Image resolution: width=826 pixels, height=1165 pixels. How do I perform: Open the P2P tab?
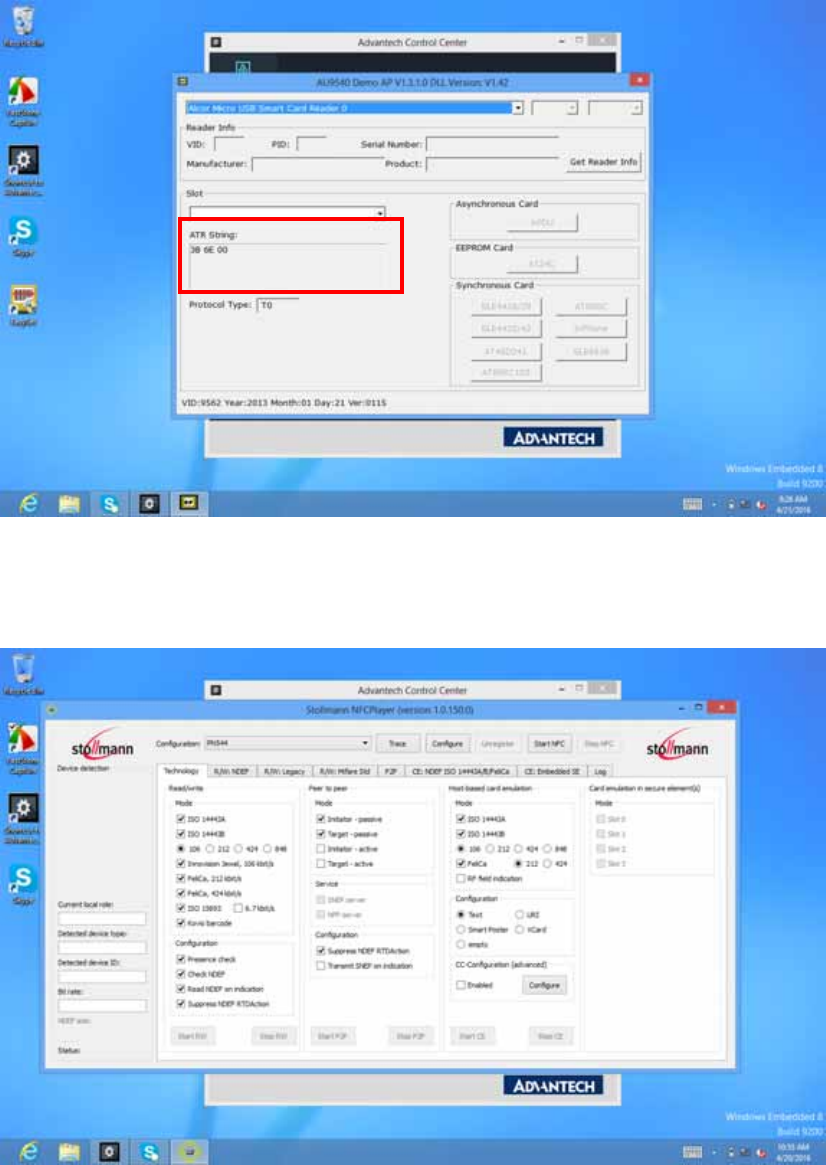pyautogui.click(x=390, y=772)
